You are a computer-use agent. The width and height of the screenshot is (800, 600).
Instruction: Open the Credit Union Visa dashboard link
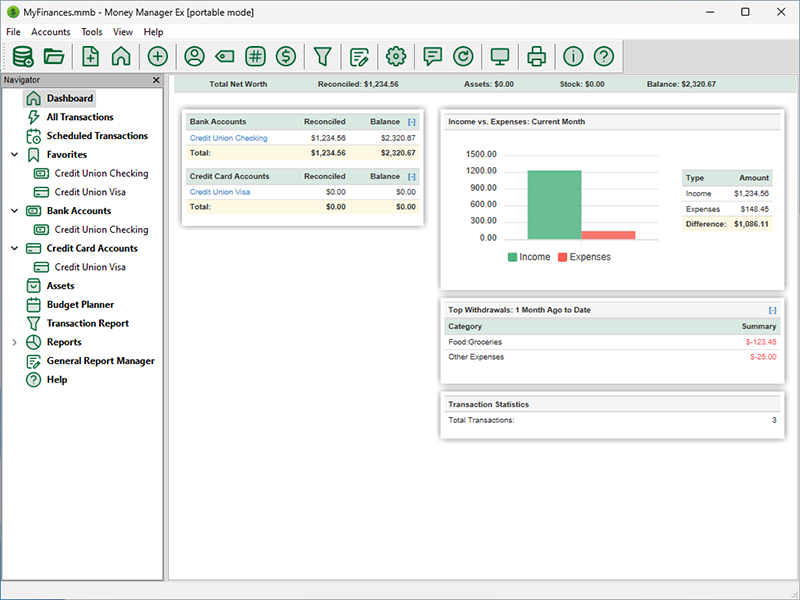(219, 192)
